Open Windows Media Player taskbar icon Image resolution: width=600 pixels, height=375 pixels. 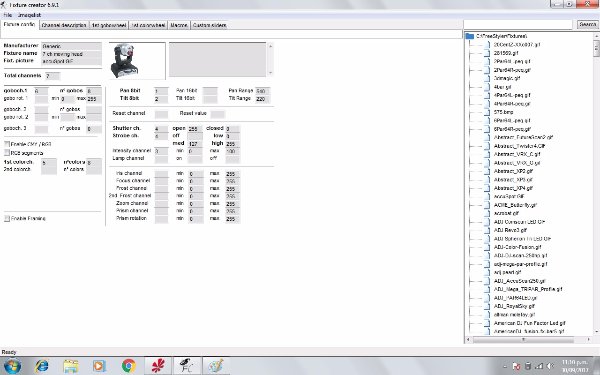pos(99,366)
